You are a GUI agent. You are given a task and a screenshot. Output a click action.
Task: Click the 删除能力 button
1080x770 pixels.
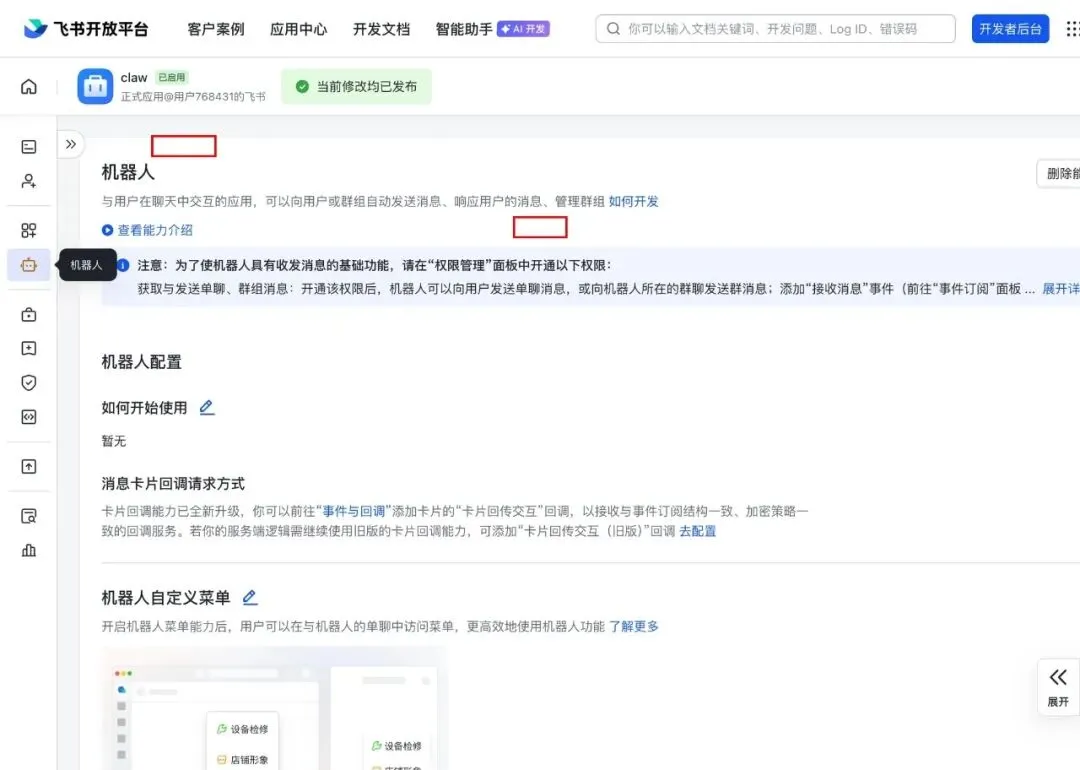click(1059, 174)
